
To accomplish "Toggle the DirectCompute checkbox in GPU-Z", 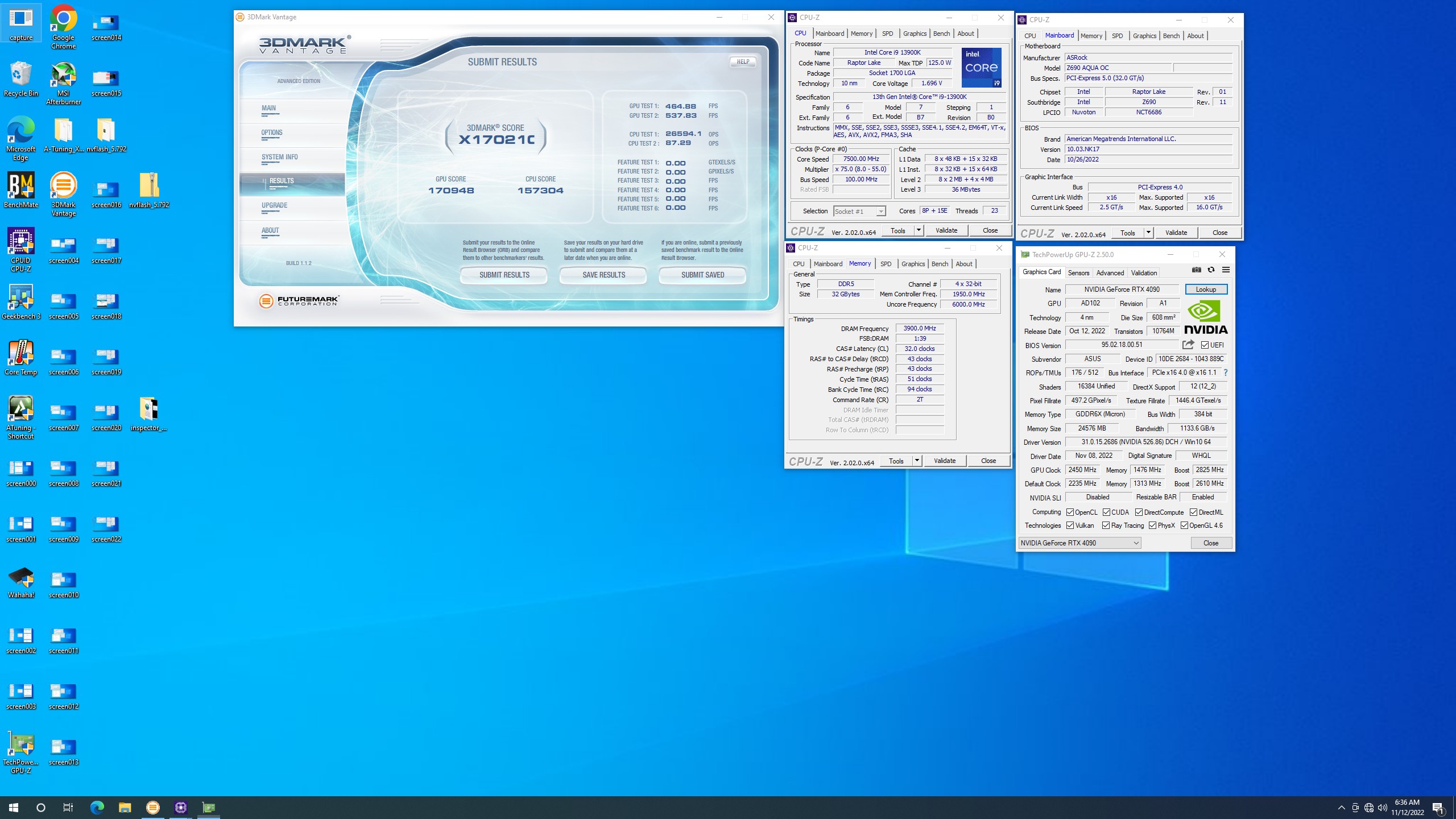I will 1139,512.
